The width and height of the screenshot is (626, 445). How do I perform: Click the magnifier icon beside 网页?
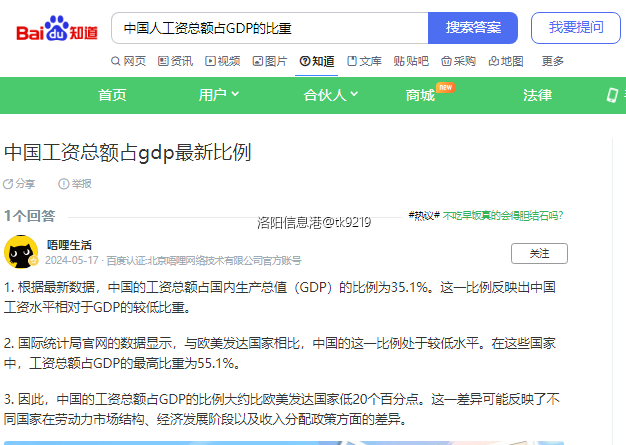tap(115, 61)
